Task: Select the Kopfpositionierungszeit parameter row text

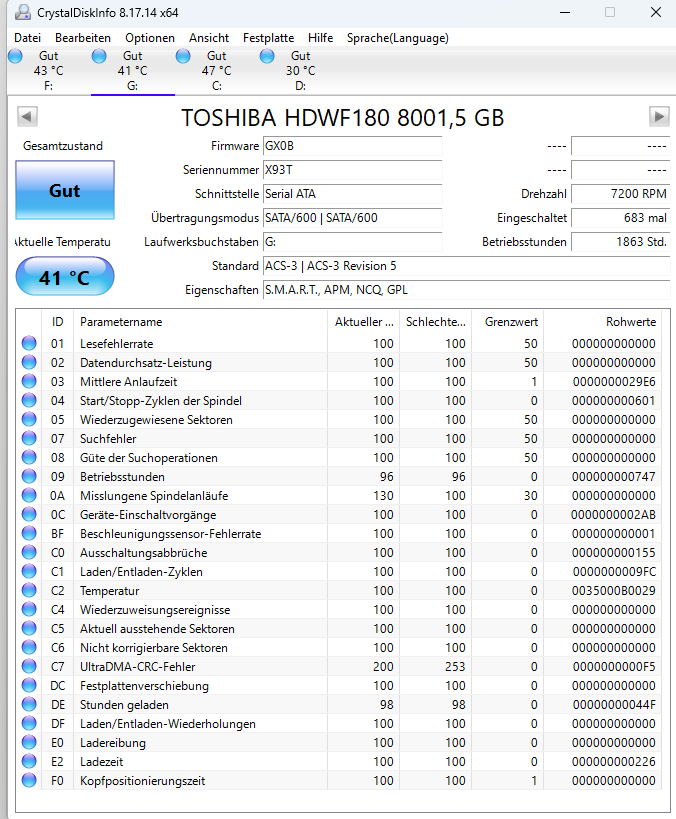Action: point(142,781)
